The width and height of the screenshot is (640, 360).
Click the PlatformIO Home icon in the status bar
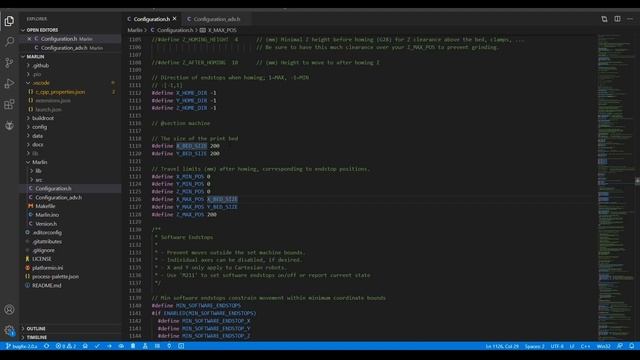85,346
